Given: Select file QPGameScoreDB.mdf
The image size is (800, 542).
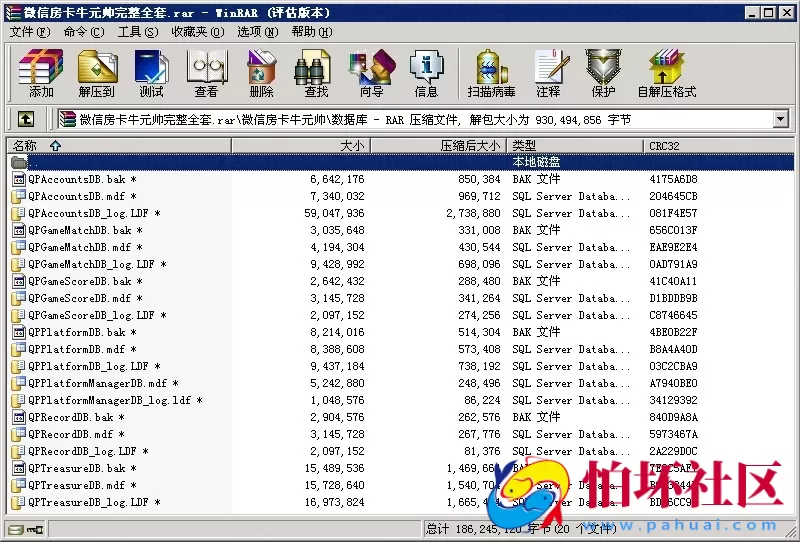Looking at the screenshot, I should 85,298.
